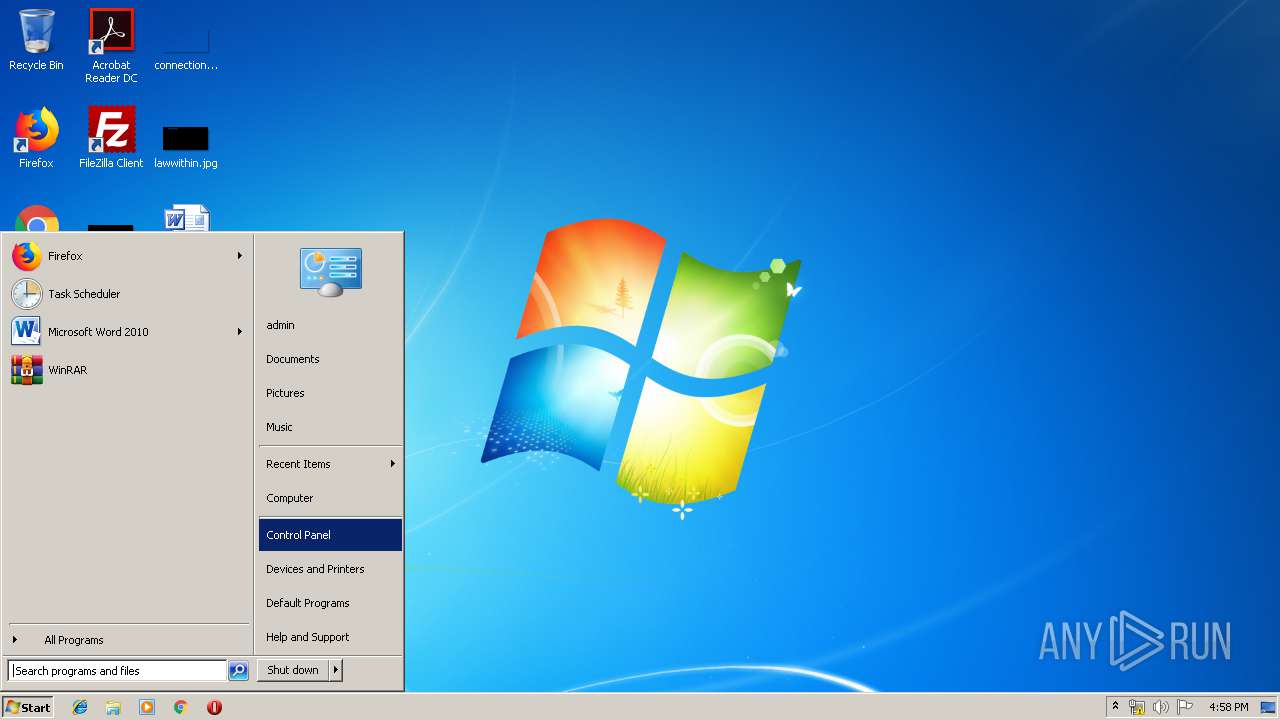Image resolution: width=1280 pixels, height=720 pixels.
Task: Open the Firefox desktop shortcut
Action: [x=36, y=138]
